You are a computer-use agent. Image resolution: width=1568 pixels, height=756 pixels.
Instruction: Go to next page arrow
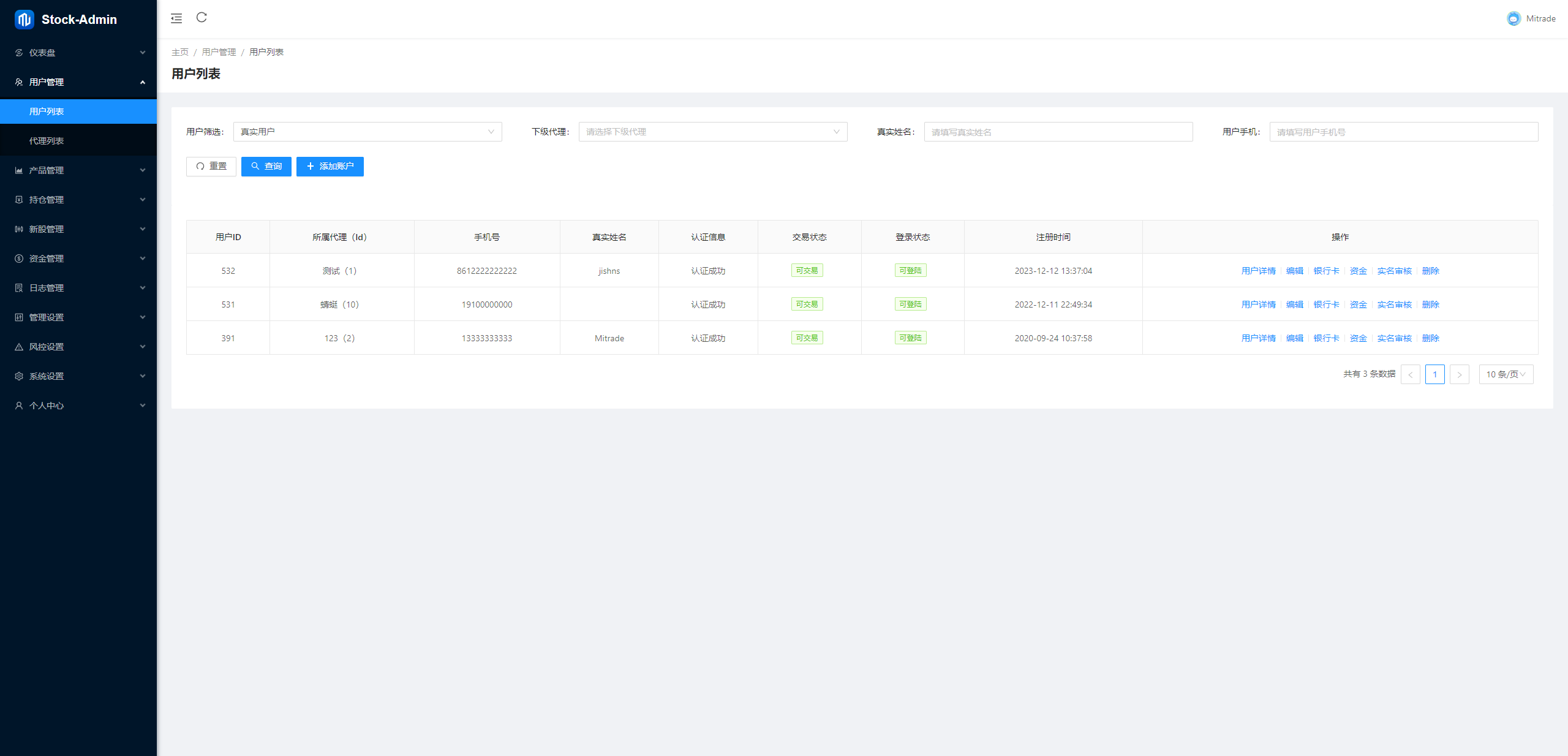pos(1459,374)
